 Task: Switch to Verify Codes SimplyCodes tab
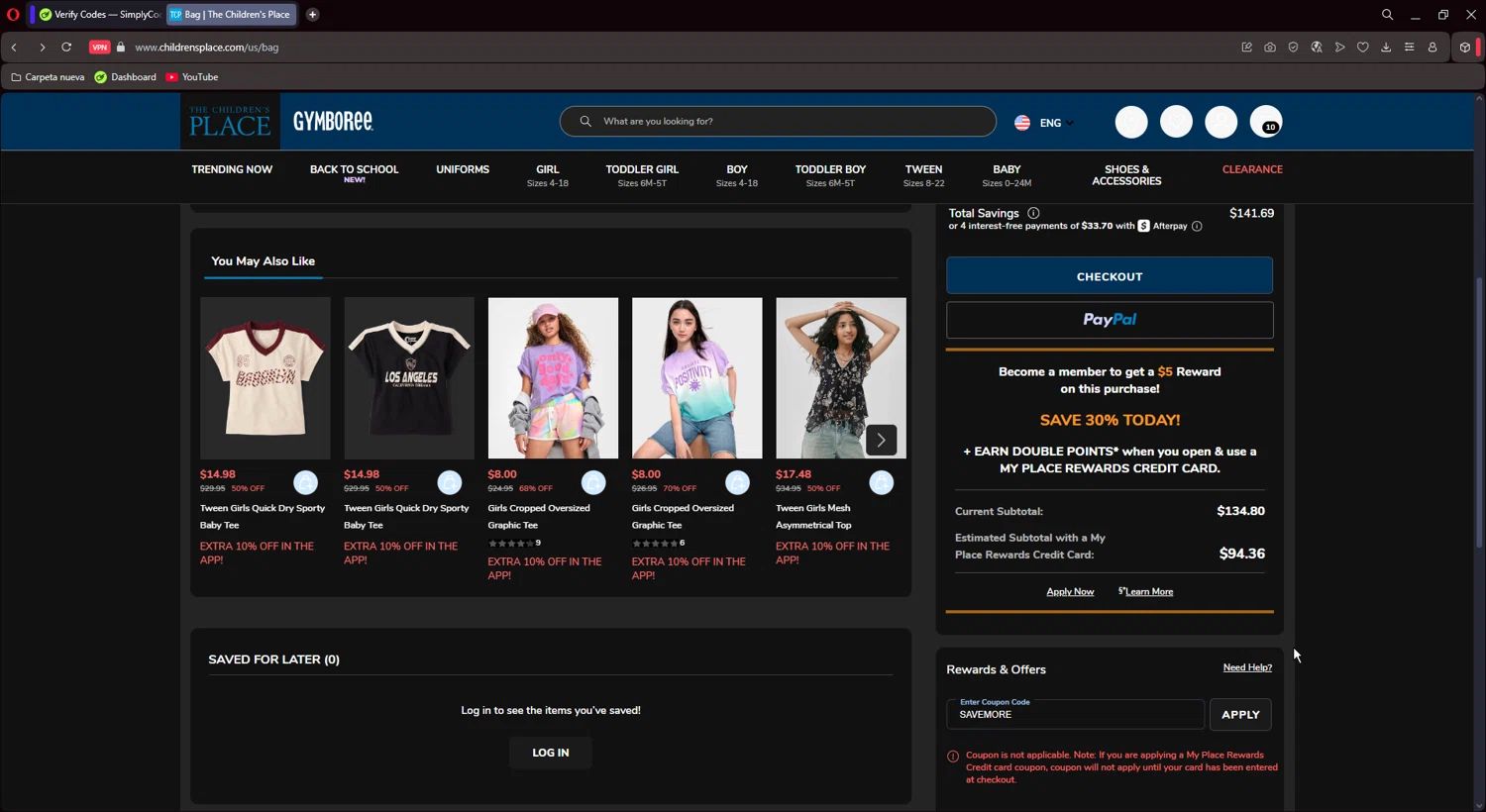click(x=100, y=14)
